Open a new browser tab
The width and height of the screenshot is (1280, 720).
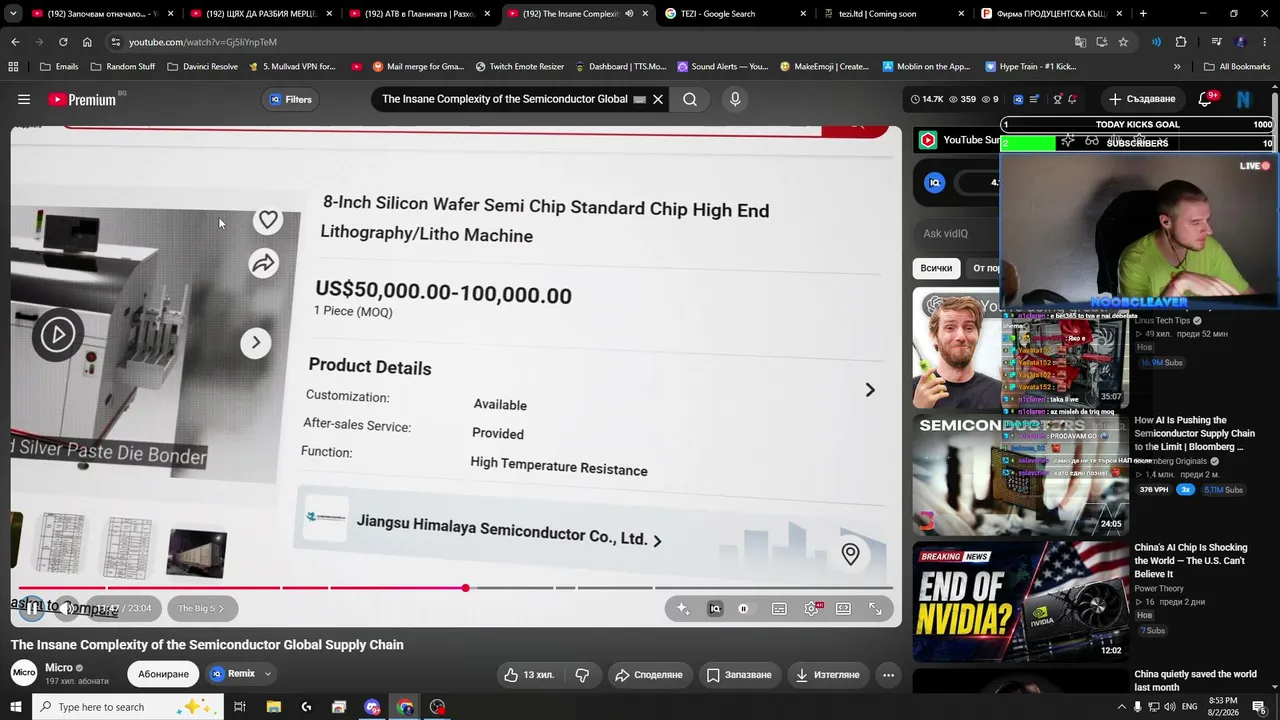pos(1143,14)
